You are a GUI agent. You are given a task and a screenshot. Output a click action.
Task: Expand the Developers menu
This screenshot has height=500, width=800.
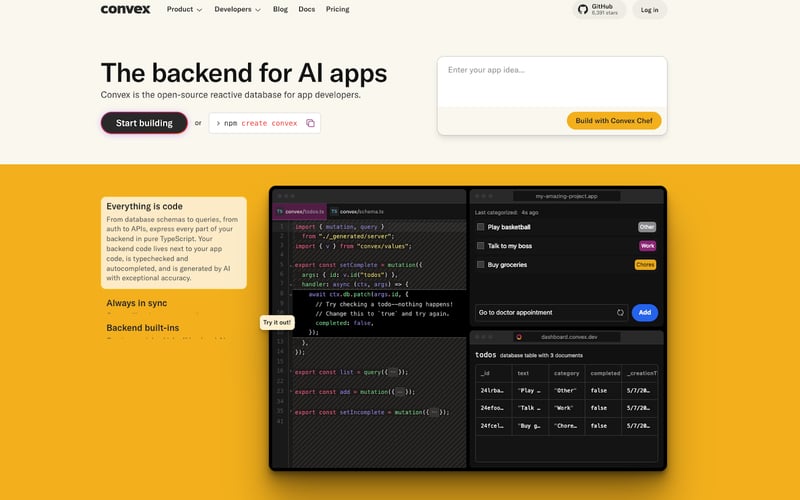(x=237, y=9)
